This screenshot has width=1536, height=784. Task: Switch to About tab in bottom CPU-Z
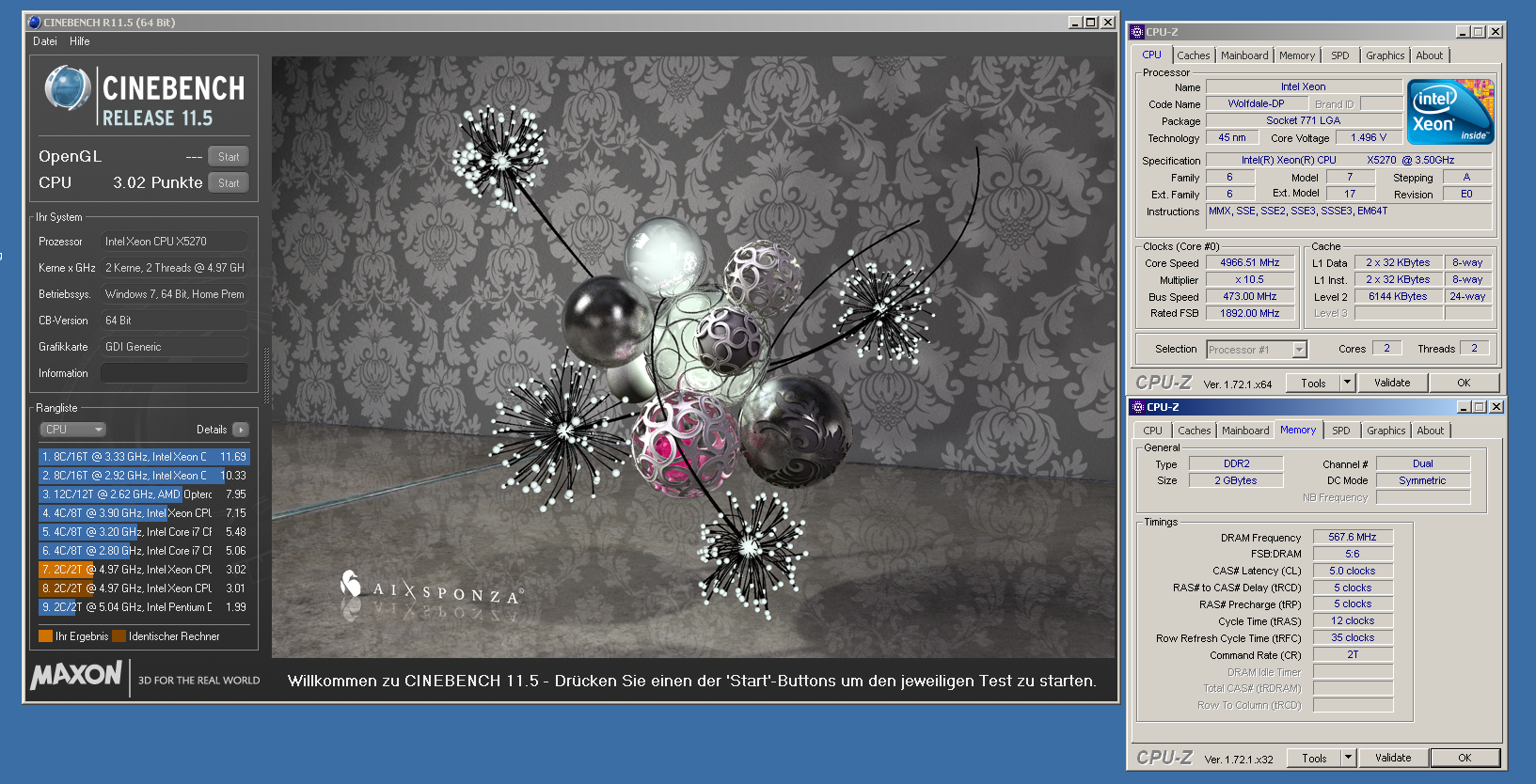(1431, 431)
